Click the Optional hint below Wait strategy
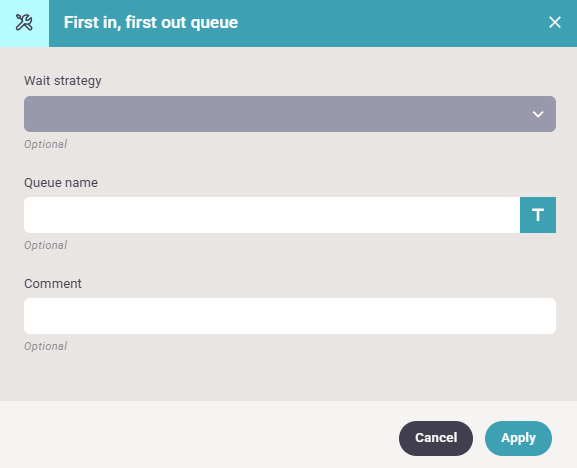 [x=46, y=144]
